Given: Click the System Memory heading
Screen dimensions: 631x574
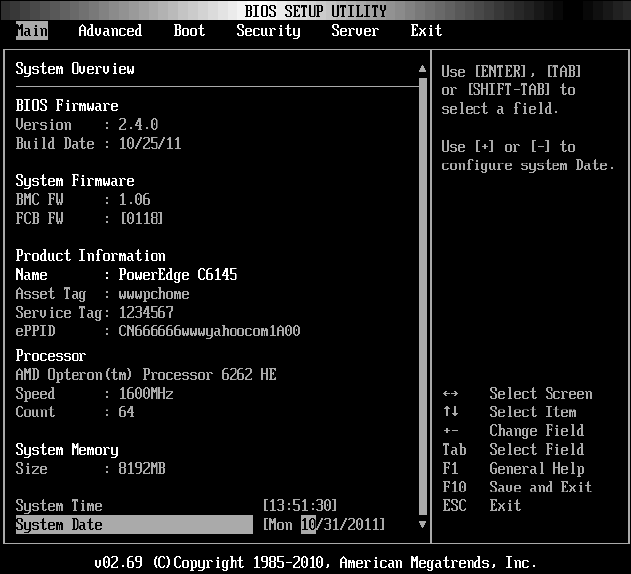Looking at the screenshot, I should [x=67, y=450].
